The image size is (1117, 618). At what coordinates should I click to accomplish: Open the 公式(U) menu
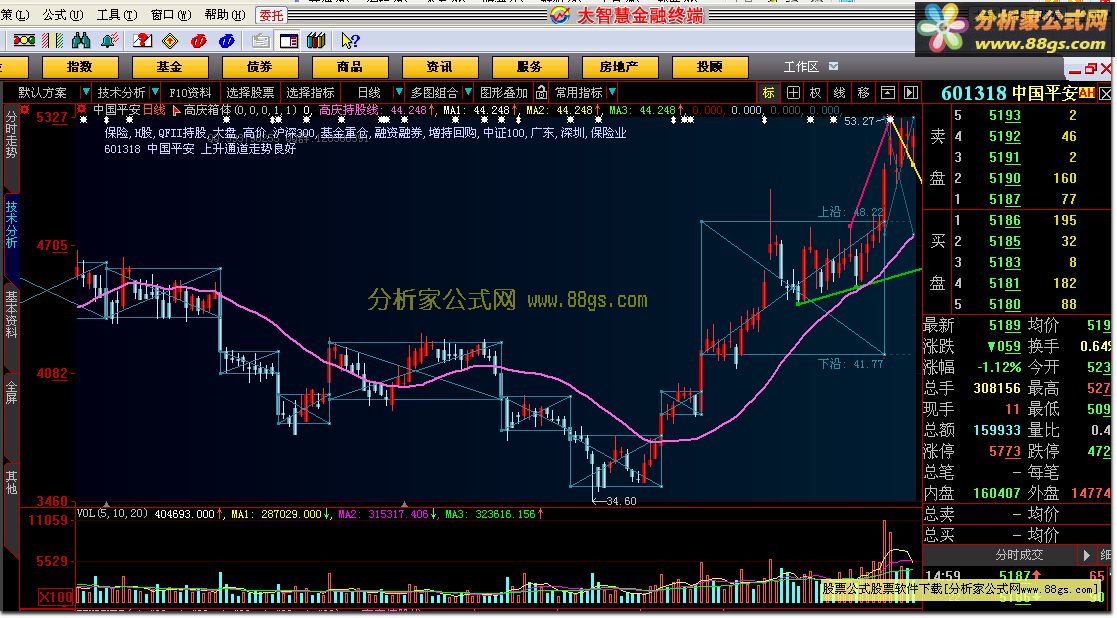coord(63,14)
